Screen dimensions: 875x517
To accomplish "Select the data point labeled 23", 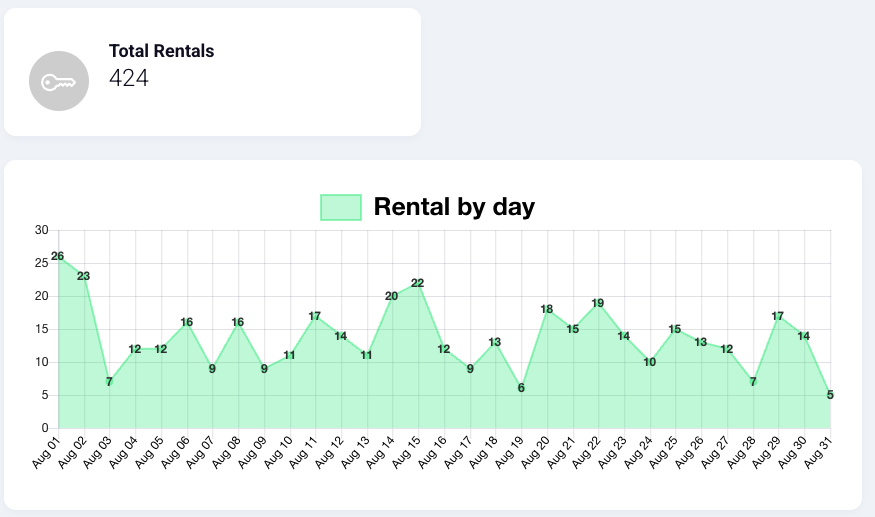I will pyautogui.click(x=84, y=276).
